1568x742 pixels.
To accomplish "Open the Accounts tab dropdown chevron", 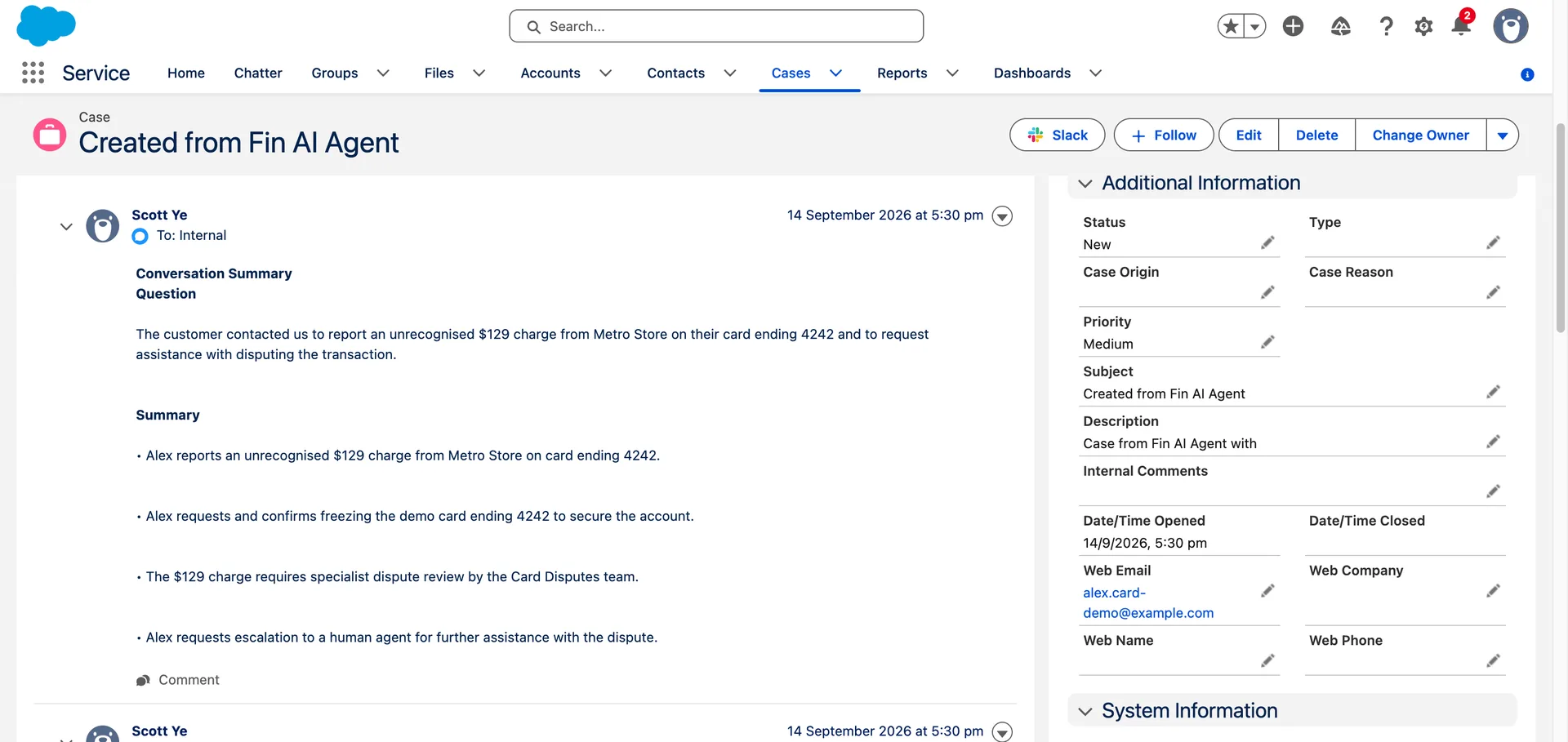I will click(606, 73).
